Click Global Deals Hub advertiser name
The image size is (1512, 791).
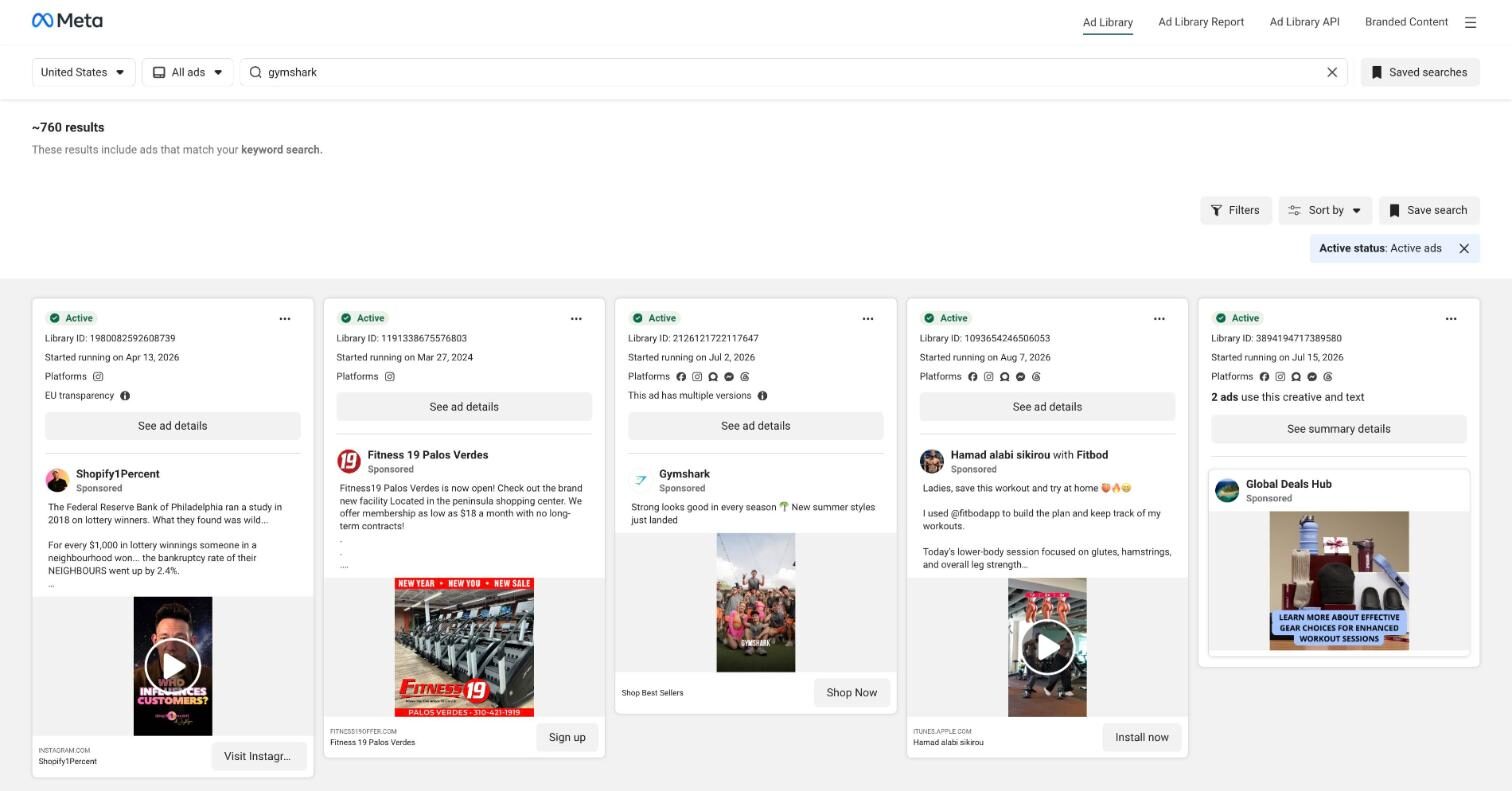pyautogui.click(x=1289, y=484)
